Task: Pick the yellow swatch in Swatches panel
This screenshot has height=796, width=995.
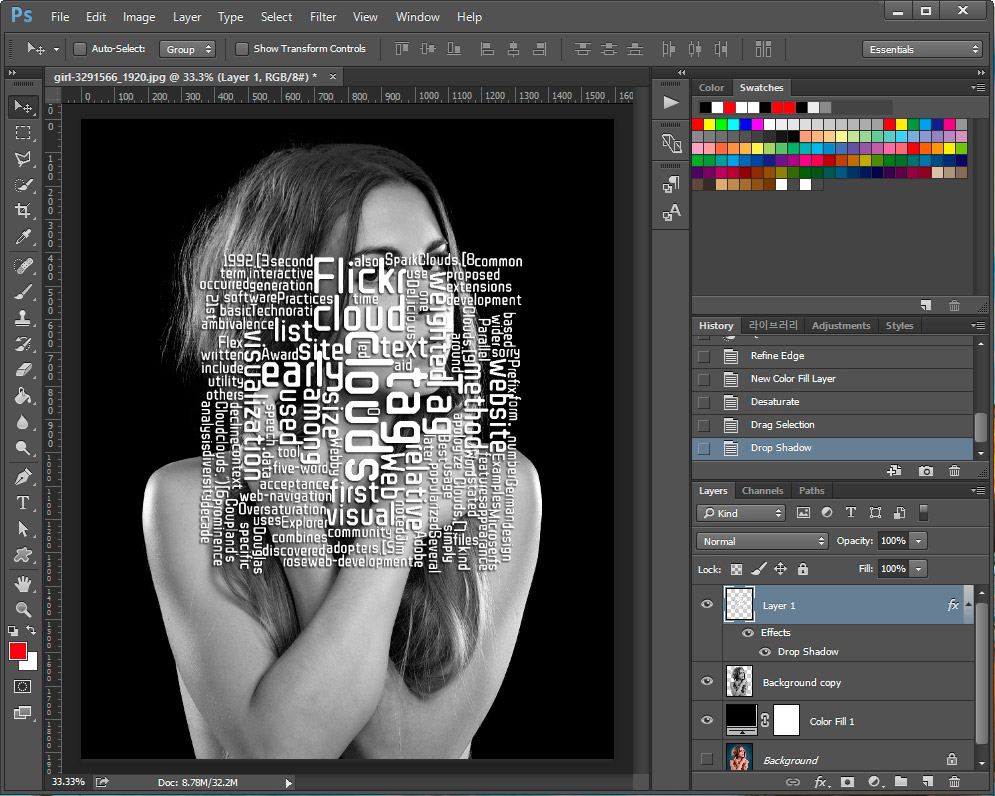Action: (709, 124)
